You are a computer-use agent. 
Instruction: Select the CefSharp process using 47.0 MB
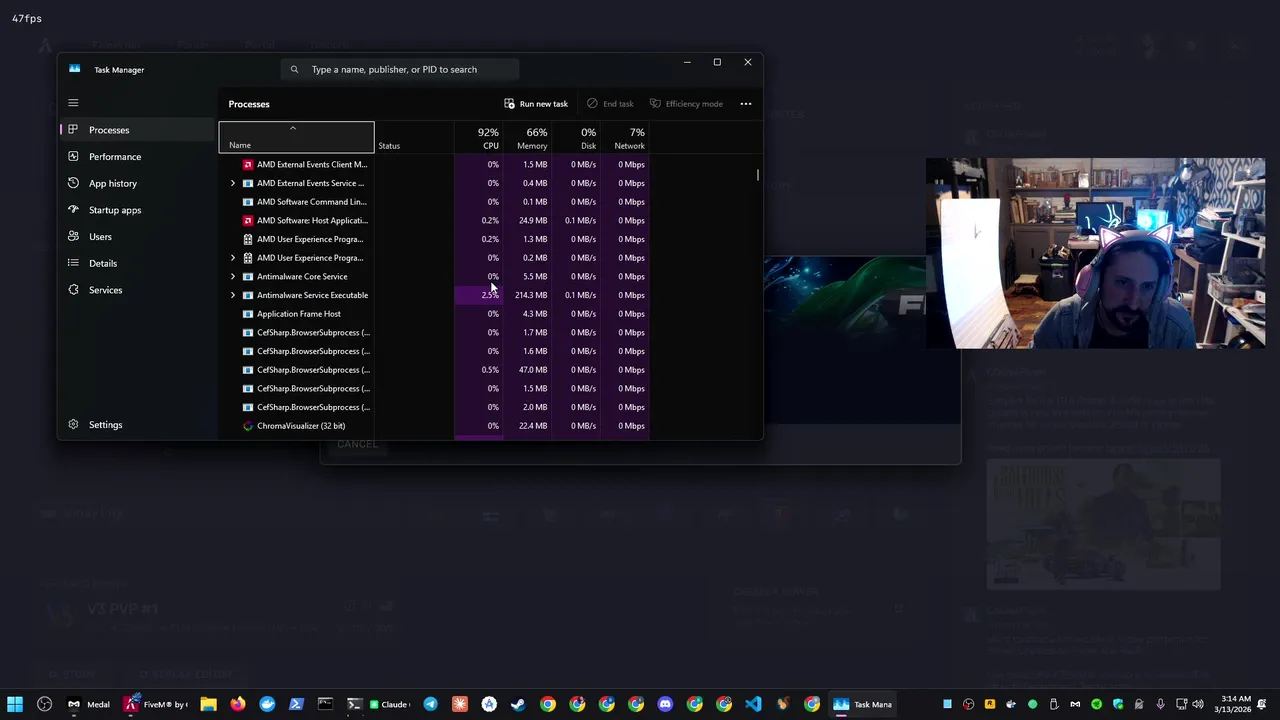point(435,370)
